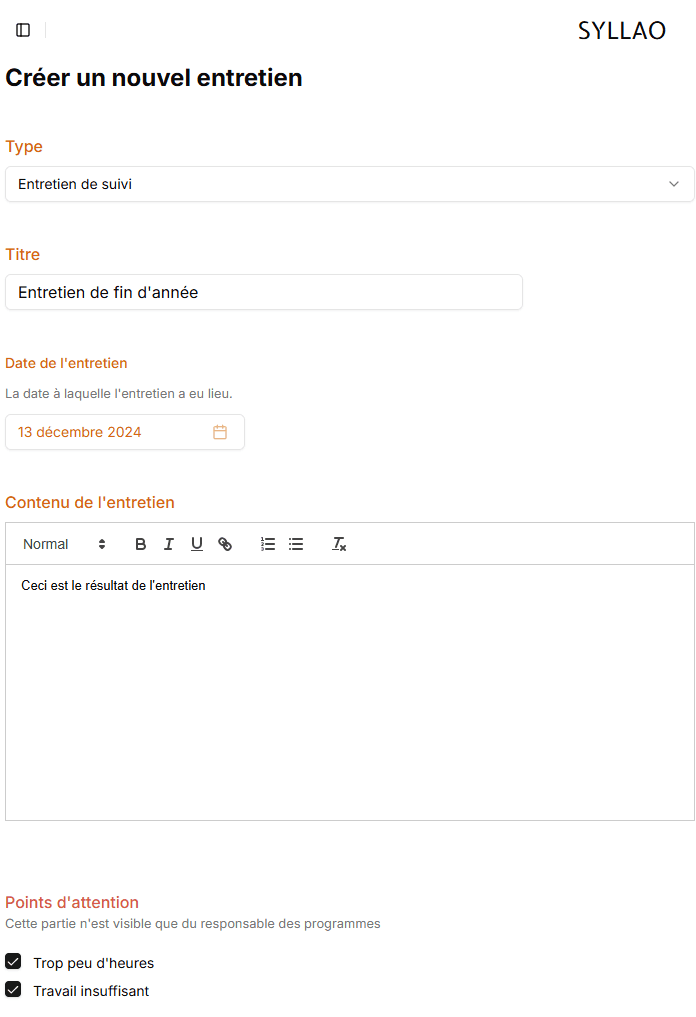Viewport: 696px width, 1017px height.
Task: Click in the Titre input field
Action: (263, 292)
